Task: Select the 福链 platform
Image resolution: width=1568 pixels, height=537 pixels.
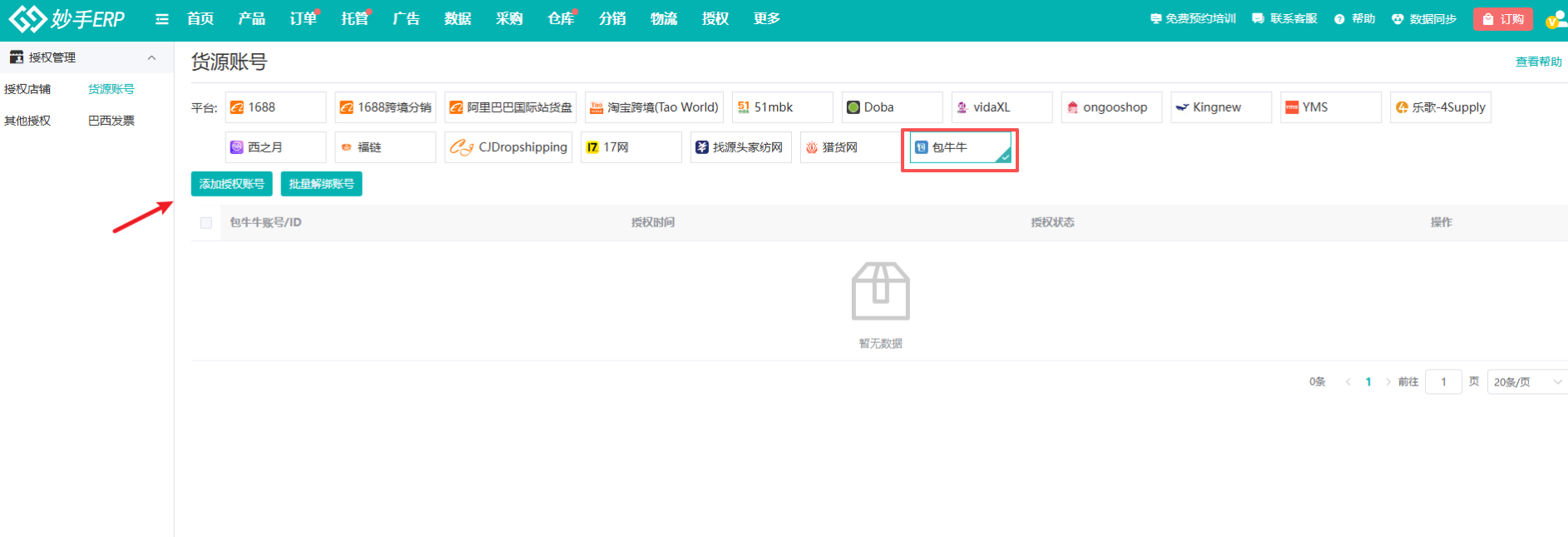Action: [385, 147]
